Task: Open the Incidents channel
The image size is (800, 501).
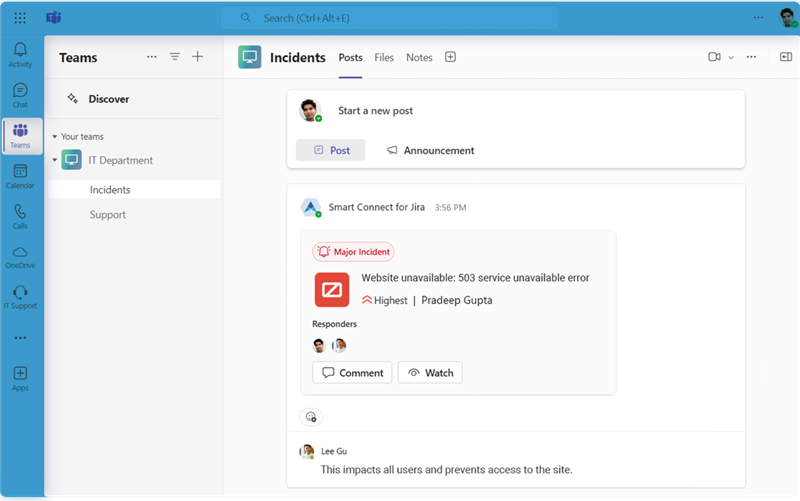Action: [x=134, y=189]
